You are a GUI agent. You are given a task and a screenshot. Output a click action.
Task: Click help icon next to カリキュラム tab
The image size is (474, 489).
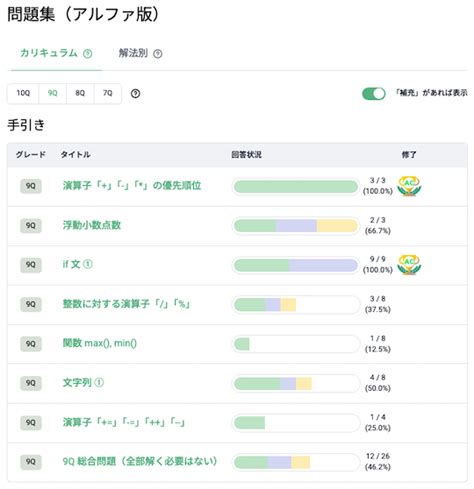[x=88, y=54]
